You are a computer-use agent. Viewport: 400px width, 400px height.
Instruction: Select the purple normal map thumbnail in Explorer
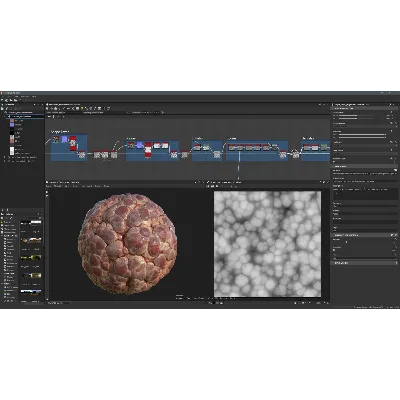click(12, 125)
